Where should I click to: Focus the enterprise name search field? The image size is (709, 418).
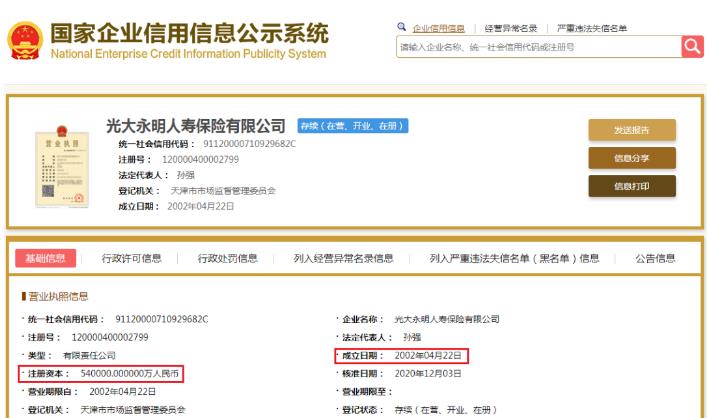tap(539, 47)
